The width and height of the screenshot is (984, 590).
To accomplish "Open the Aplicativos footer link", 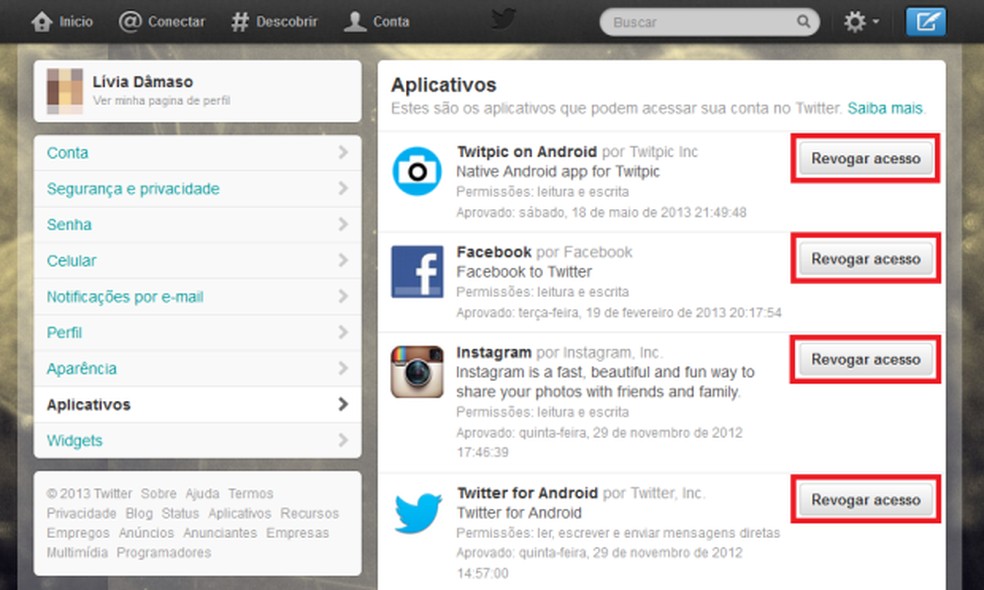I will coord(240,513).
